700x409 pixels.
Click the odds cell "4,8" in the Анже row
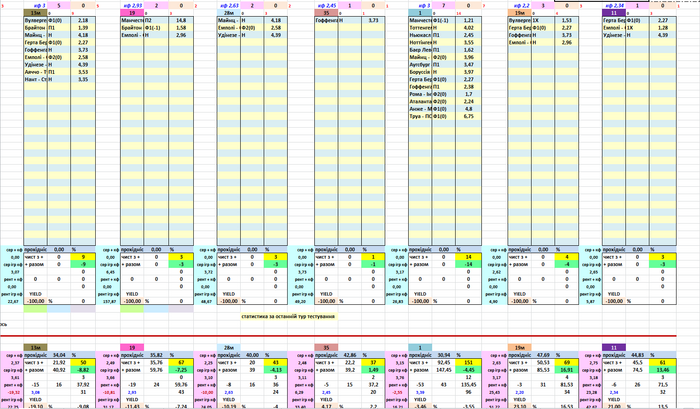tap(469, 109)
